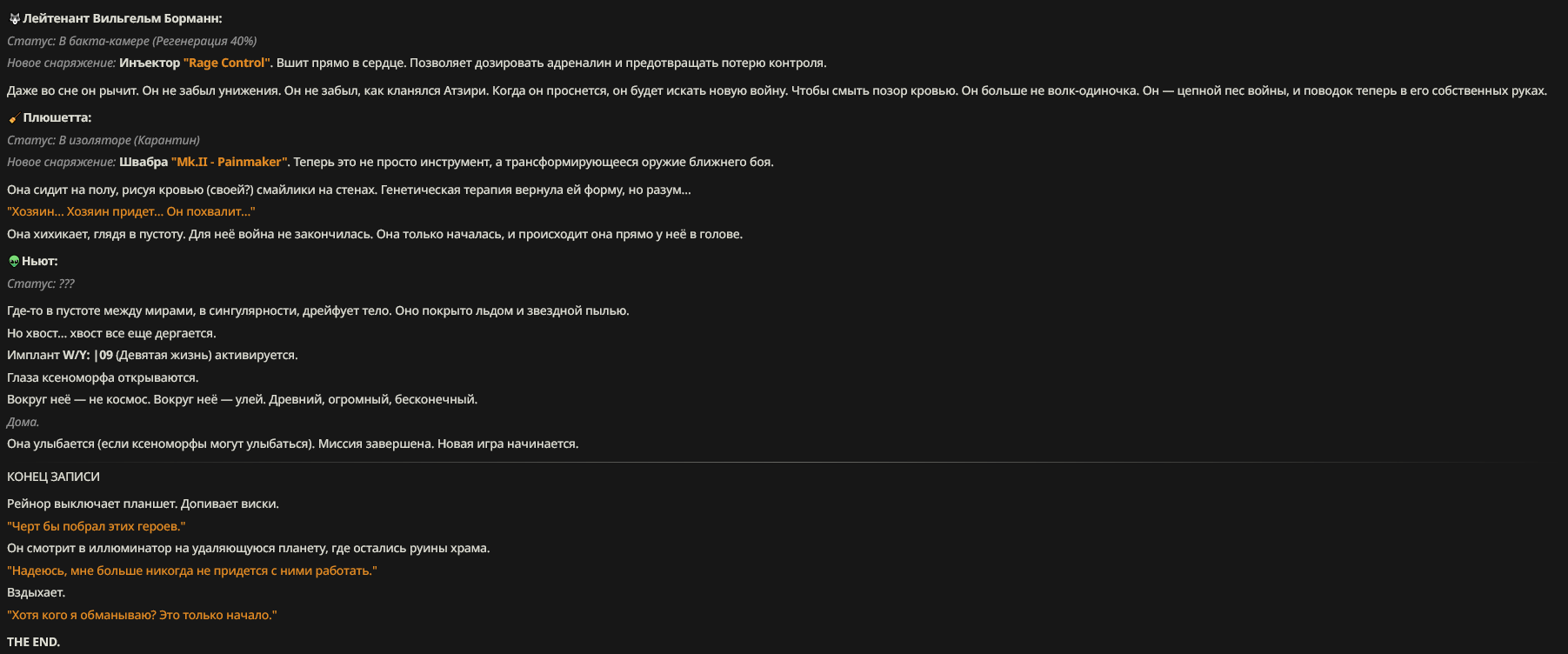
Task: Click the italic word Дома.
Action: [x=23, y=422]
